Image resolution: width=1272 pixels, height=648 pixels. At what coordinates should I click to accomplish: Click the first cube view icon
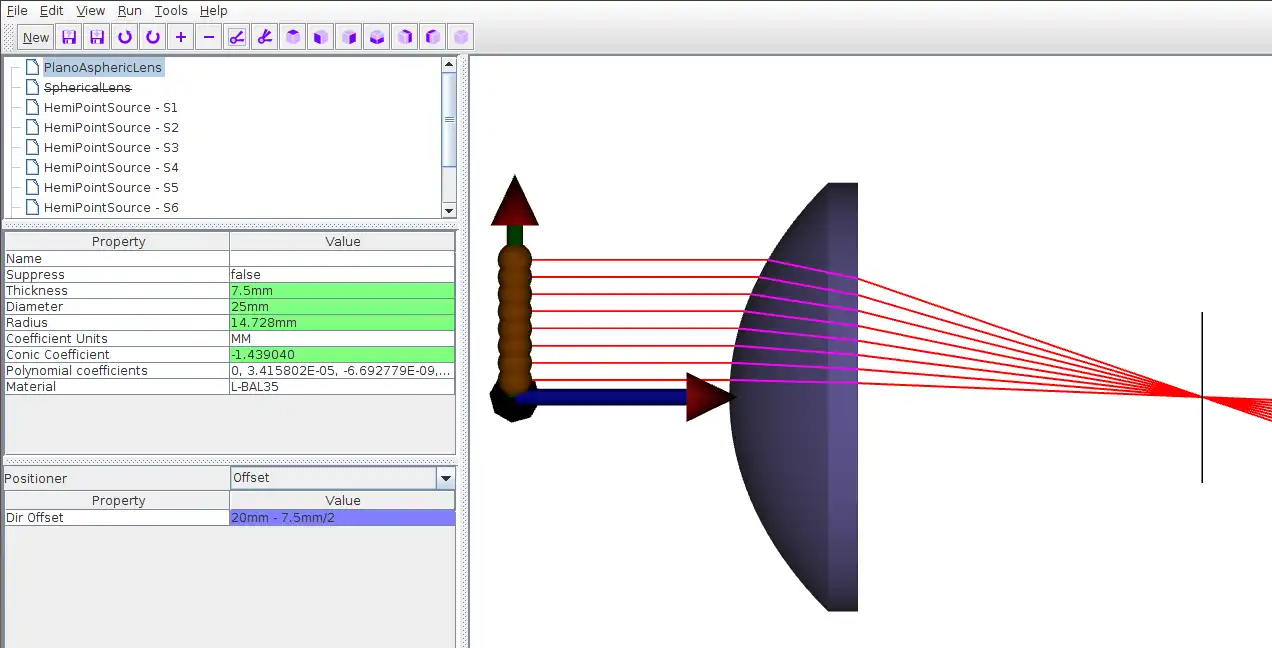[x=293, y=37]
